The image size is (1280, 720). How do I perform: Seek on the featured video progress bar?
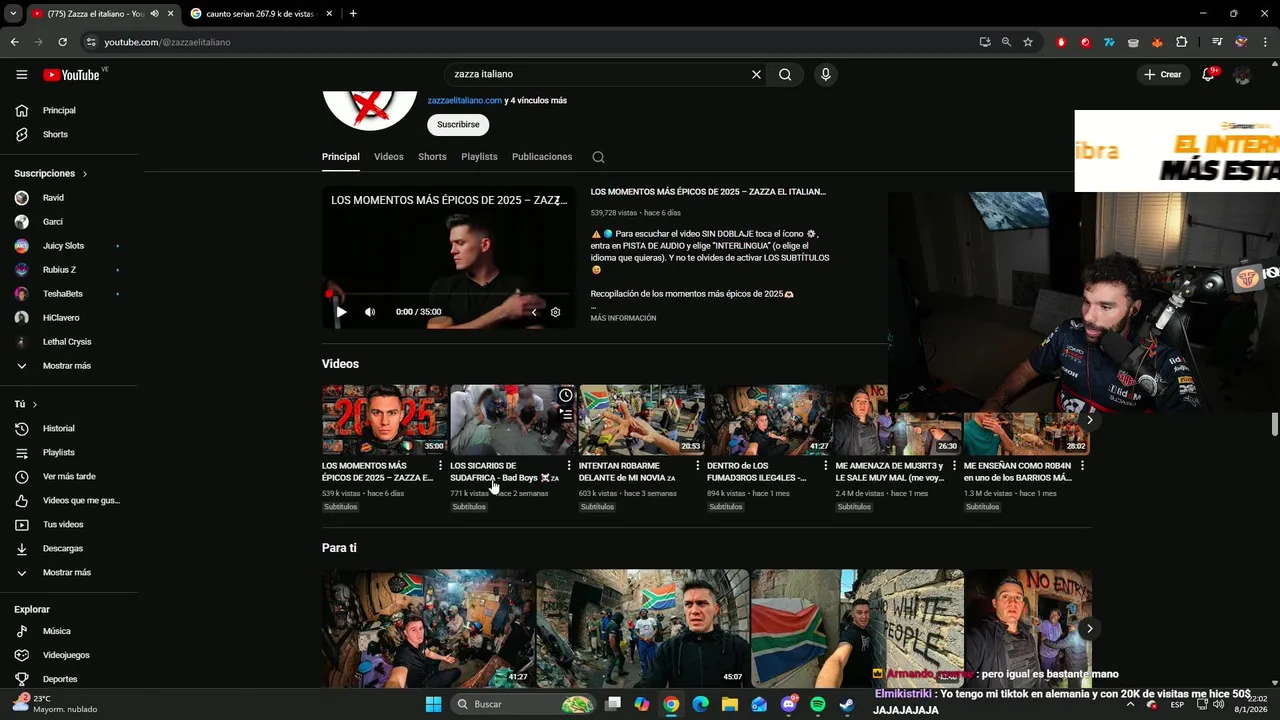[449, 294]
